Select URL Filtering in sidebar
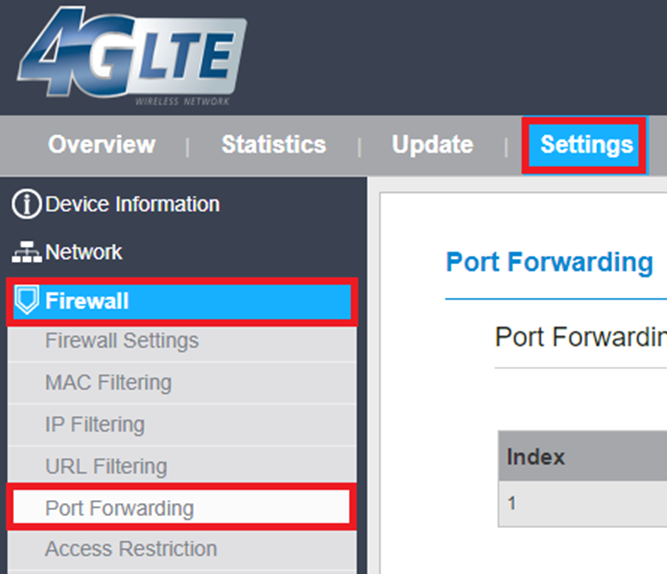The width and height of the screenshot is (667, 574). coord(105,467)
